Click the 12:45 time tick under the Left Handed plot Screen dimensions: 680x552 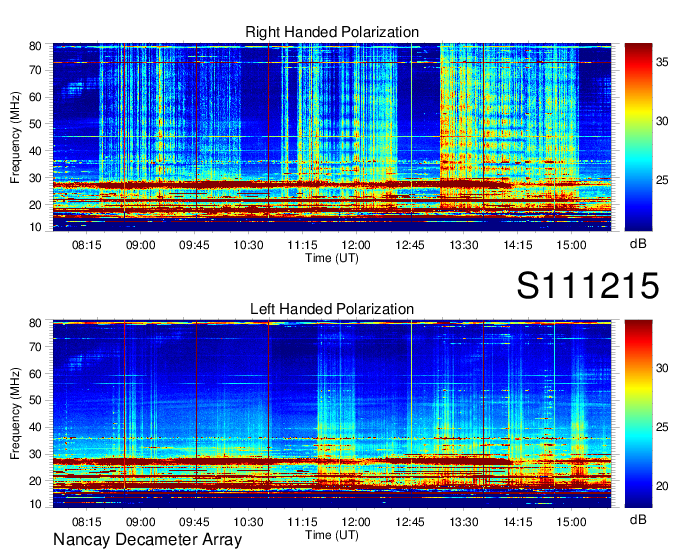(x=410, y=522)
